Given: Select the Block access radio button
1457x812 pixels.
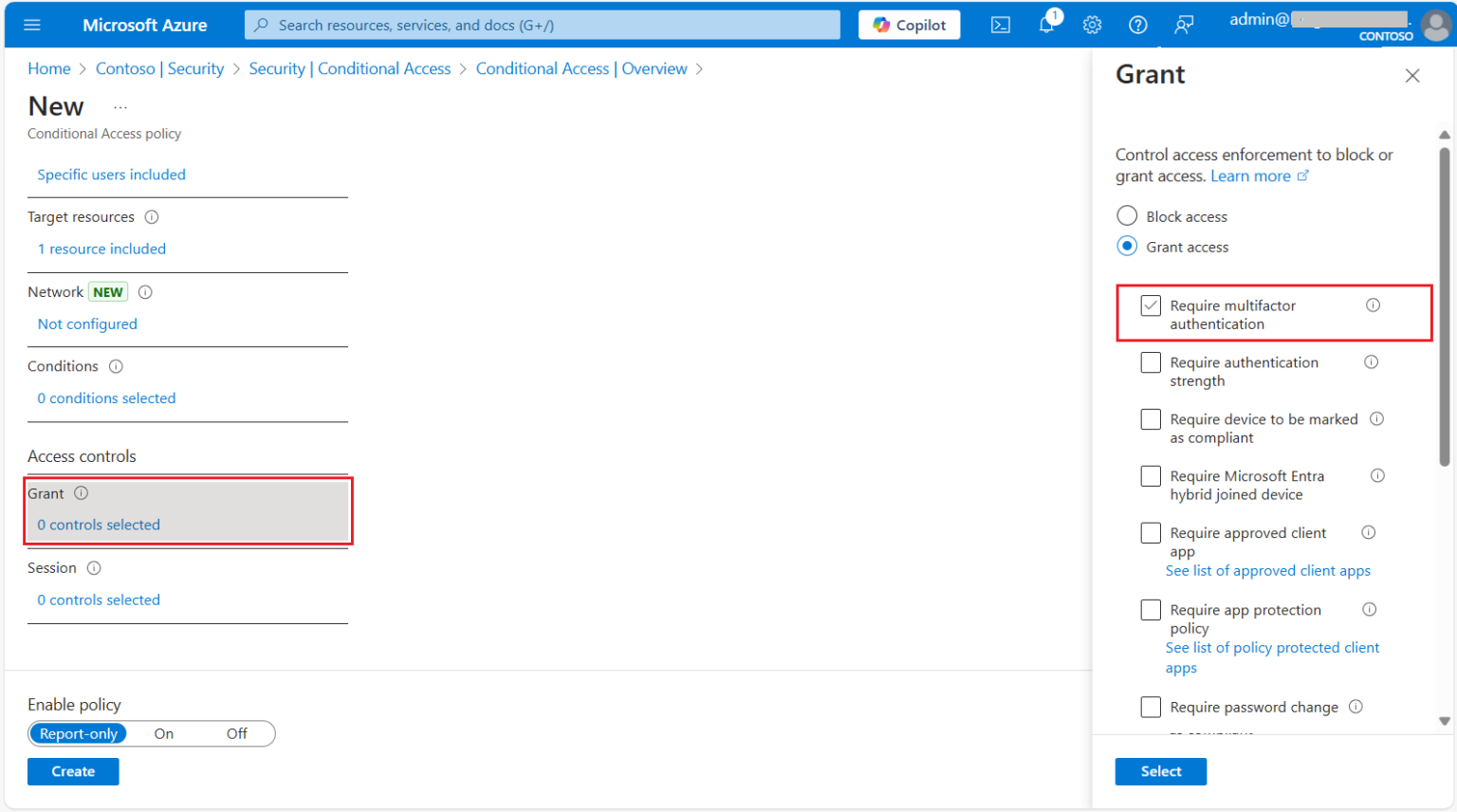Looking at the screenshot, I should point(1127,215).
